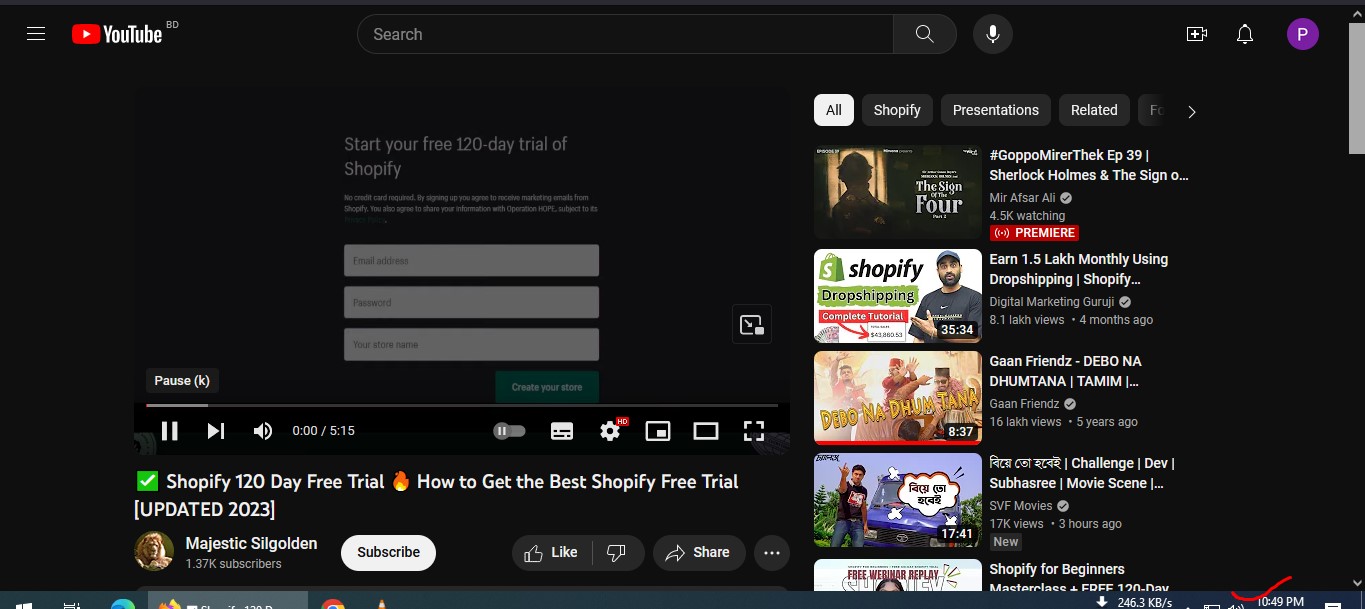Click inside the Search input field

click(x=625, y=34)
